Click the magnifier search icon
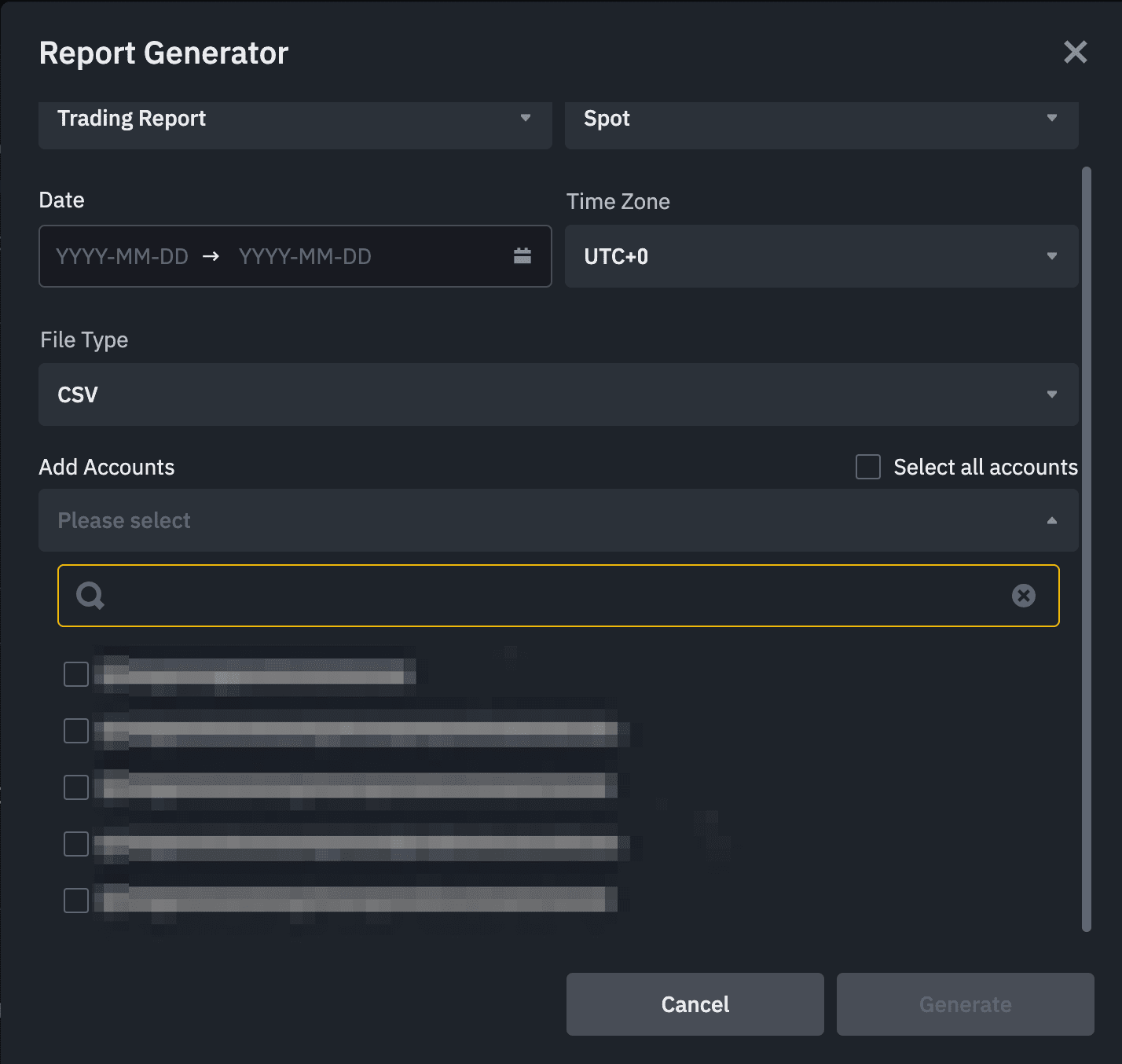This screenshot has width=1122, height=1064. pyautogui.click(x=90, y=596)
